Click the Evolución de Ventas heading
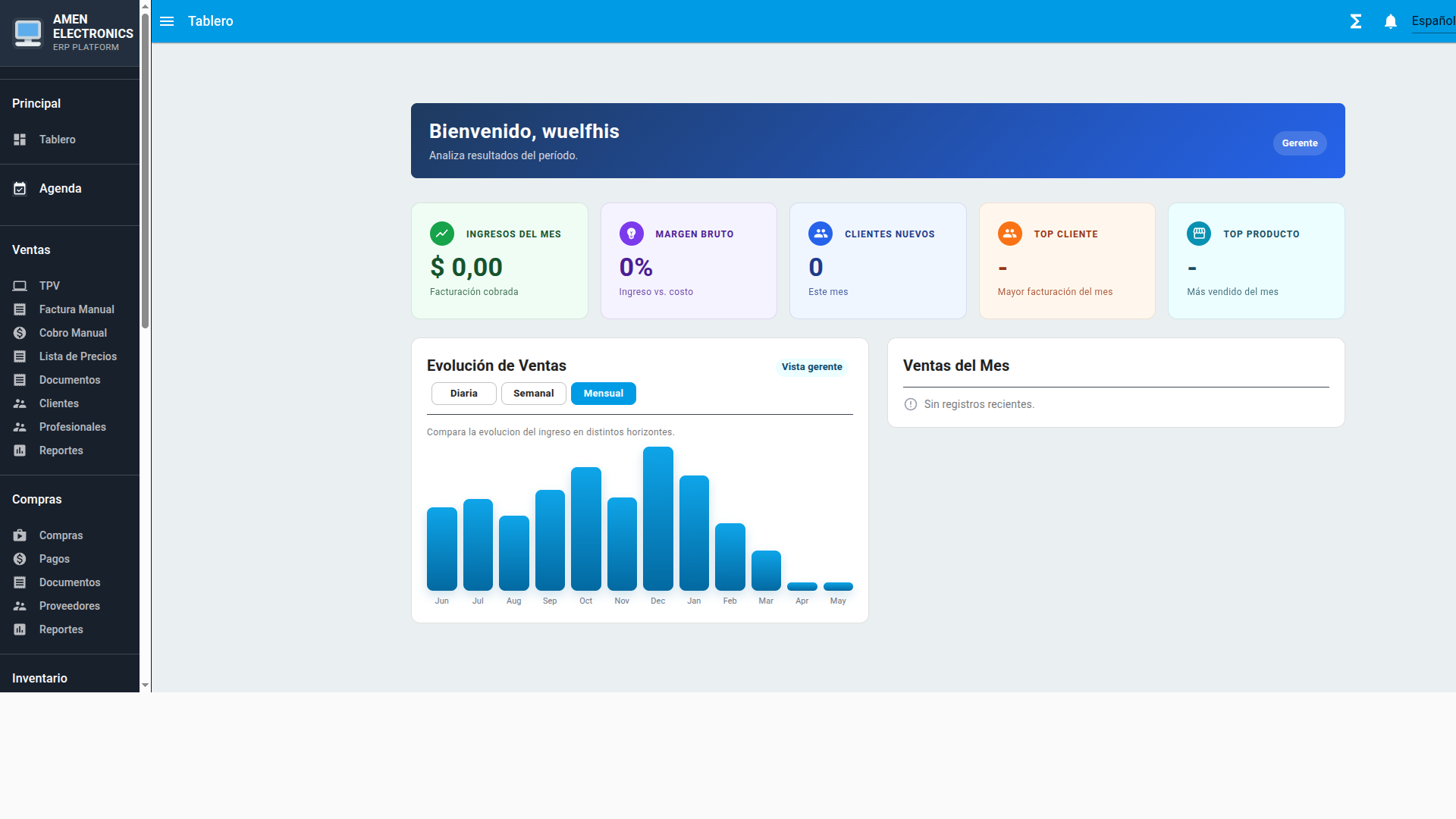The width and height of the screenshot is (1456, 819). click(x=496, y=366)
